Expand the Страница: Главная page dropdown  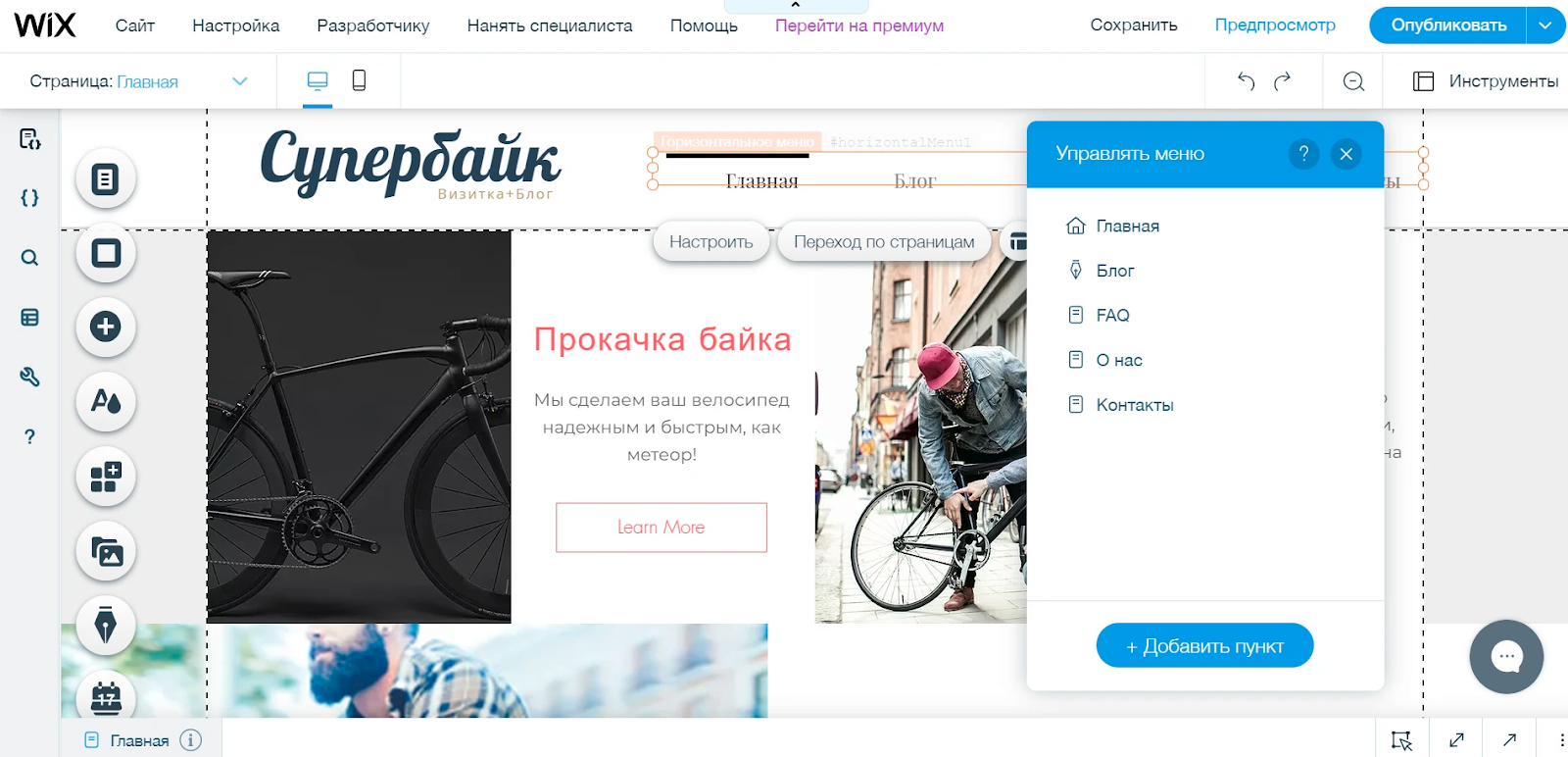[x=240, y=81]
